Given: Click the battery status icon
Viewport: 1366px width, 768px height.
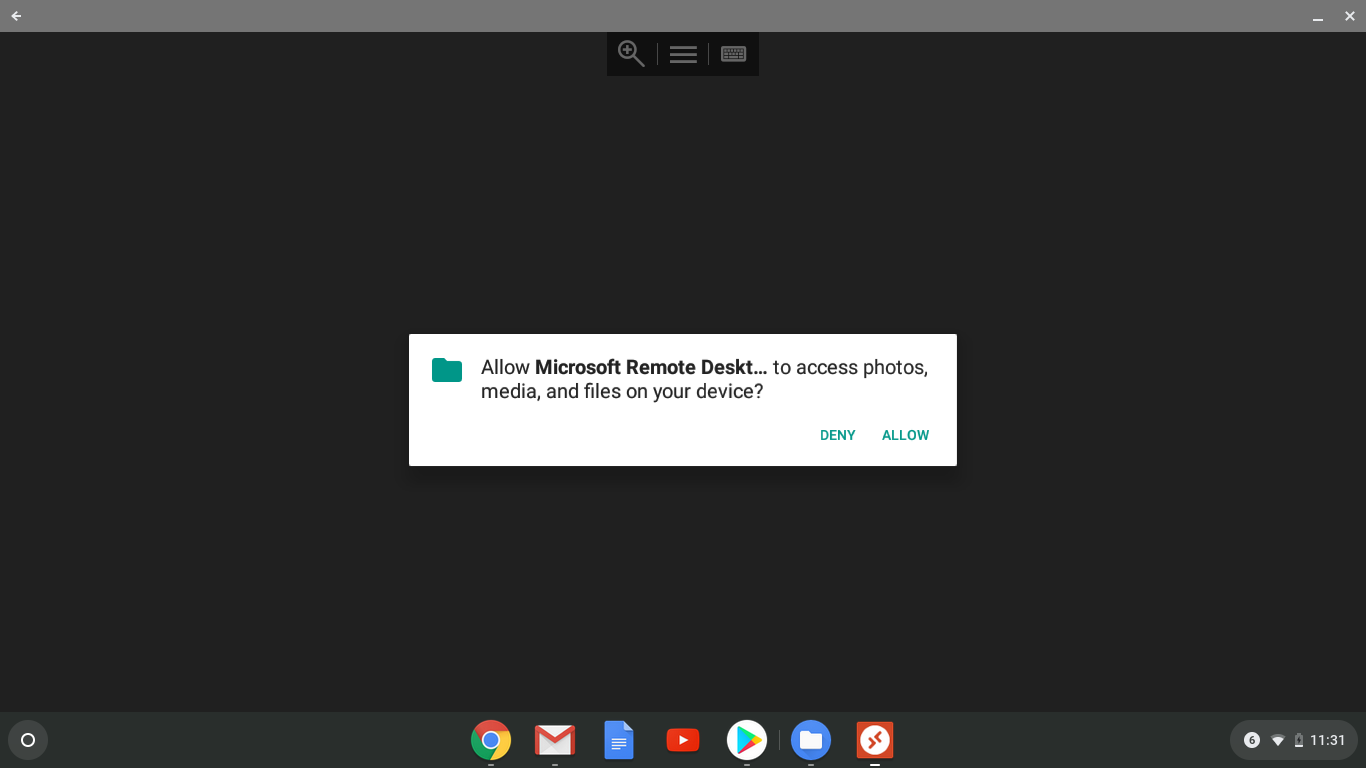Looking at the screenshot, I should pos(1298,740).
